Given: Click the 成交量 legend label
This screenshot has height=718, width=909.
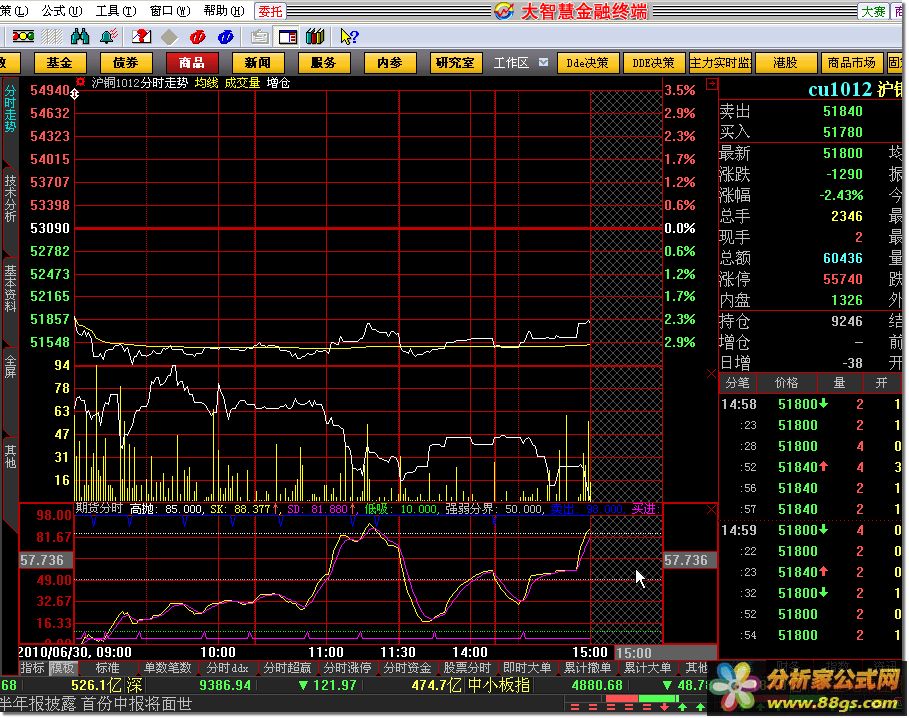Looking at the screenshot, I should pyautogui.click(x=242, y=83).
